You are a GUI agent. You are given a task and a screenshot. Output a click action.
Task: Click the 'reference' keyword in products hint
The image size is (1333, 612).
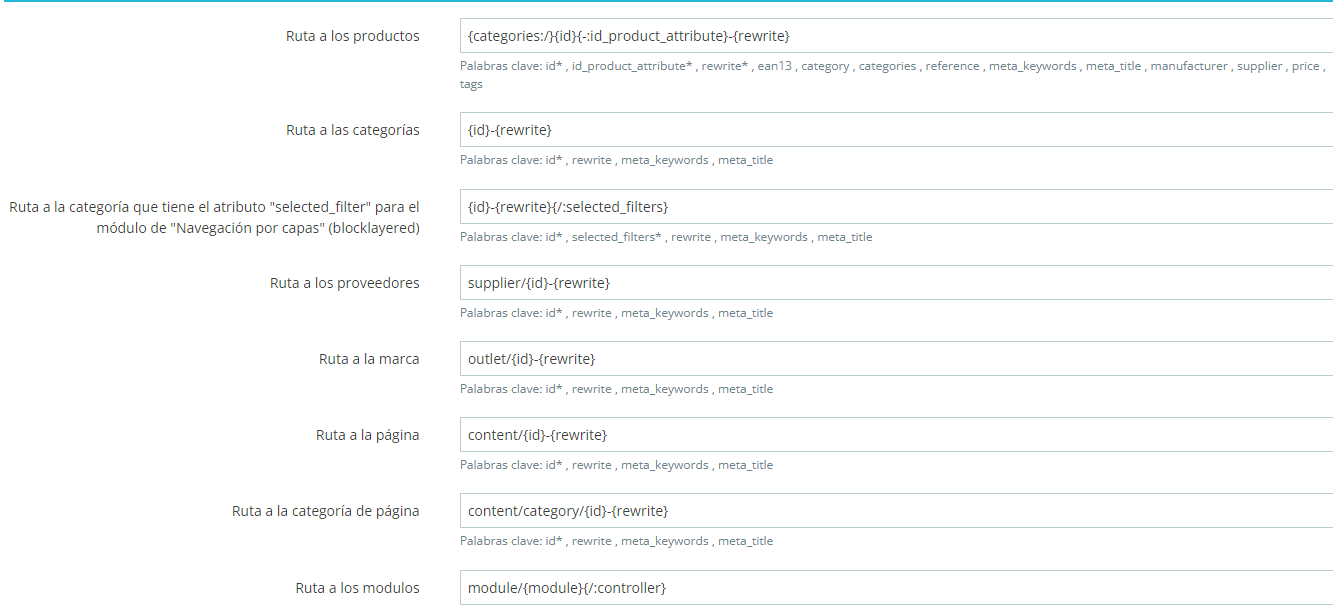pos(952,66)
